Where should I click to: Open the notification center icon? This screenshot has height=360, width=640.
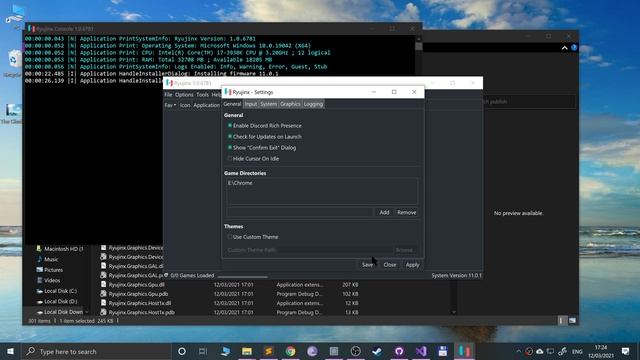(x=625, y=351)
